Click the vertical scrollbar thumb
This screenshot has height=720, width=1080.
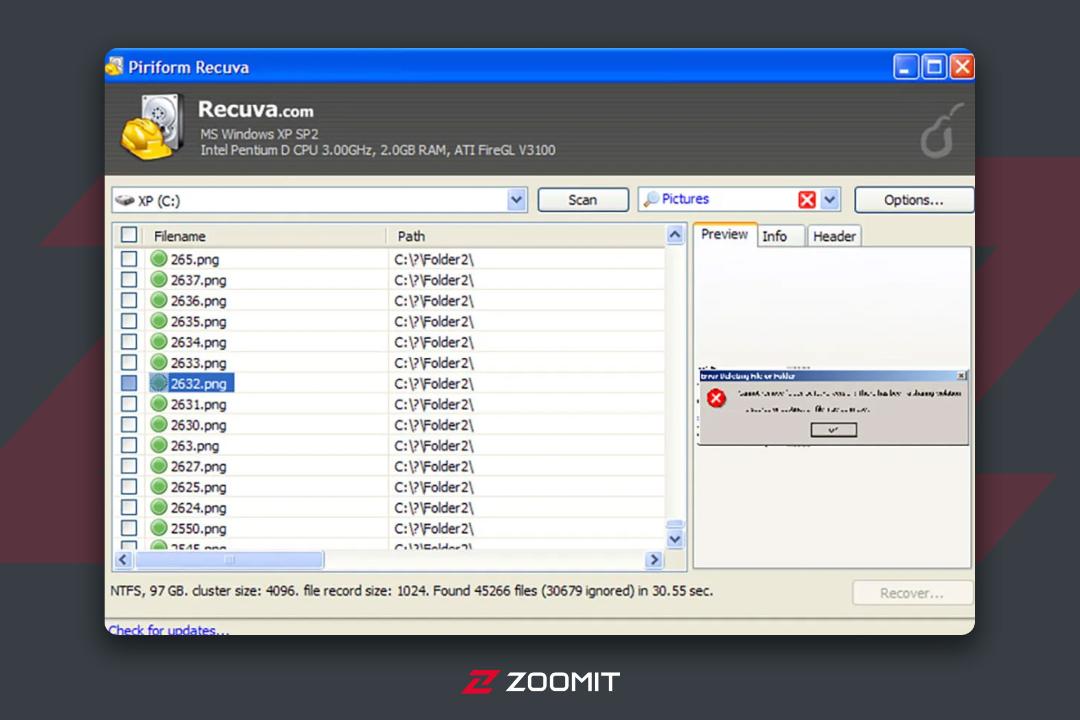point(675,524)
